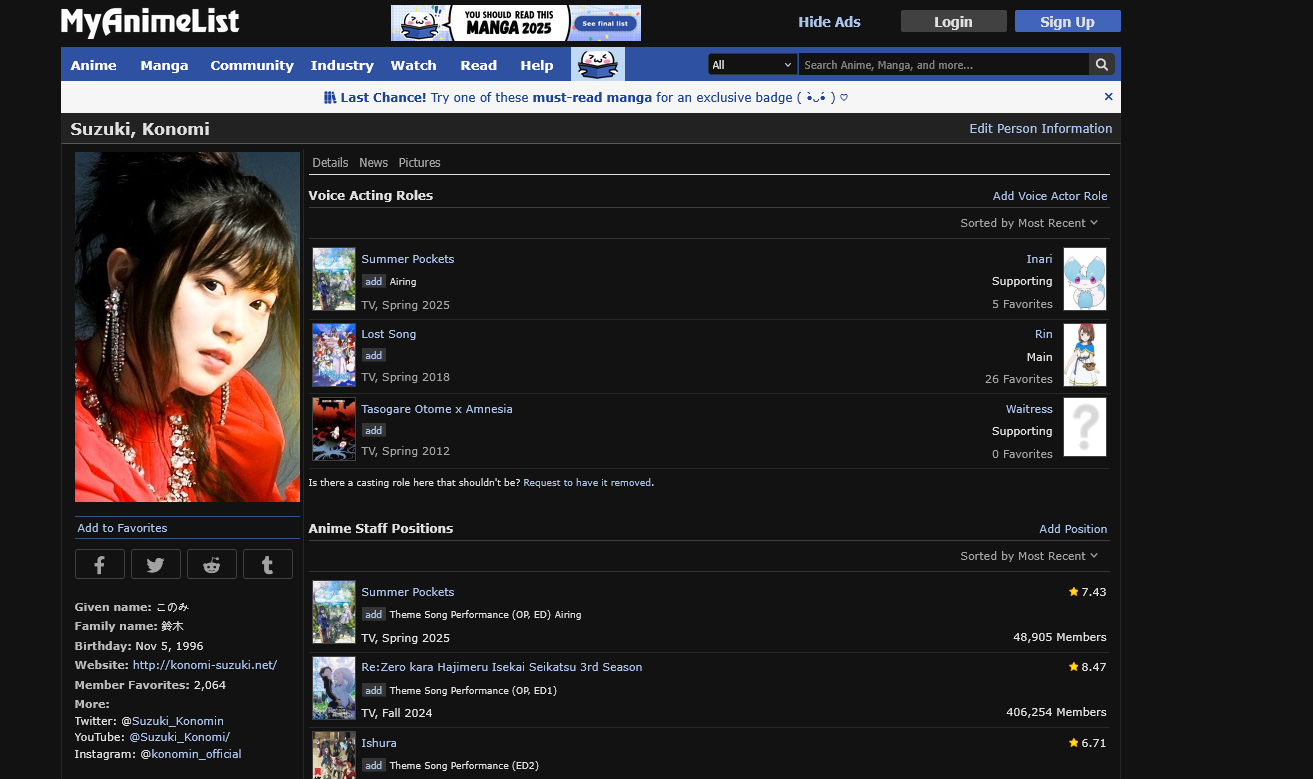Click Hide Ads link

(829, 22)
